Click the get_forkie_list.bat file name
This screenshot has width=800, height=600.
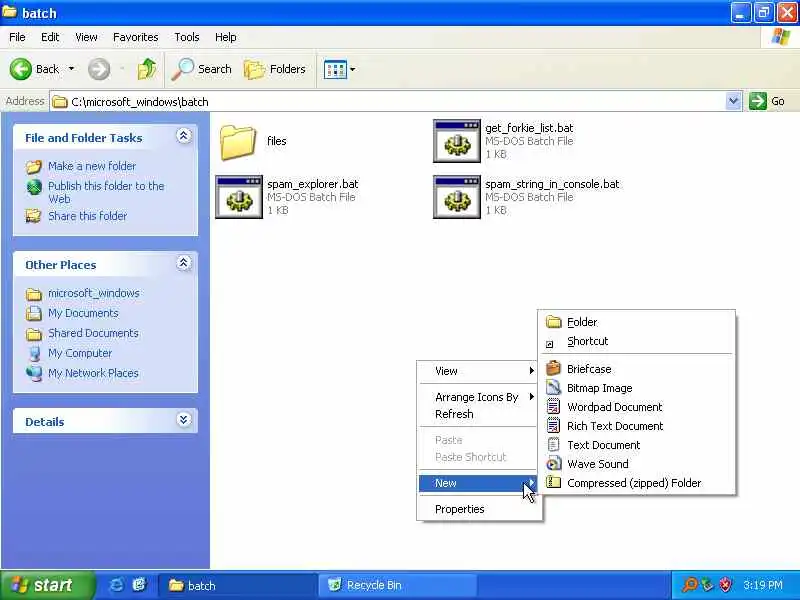tap(529, 128)
